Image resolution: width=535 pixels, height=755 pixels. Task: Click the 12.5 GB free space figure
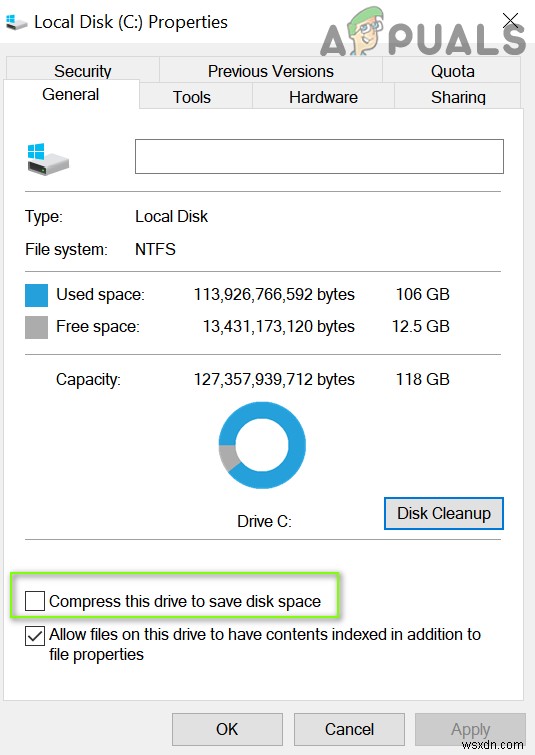coord(420,326)
